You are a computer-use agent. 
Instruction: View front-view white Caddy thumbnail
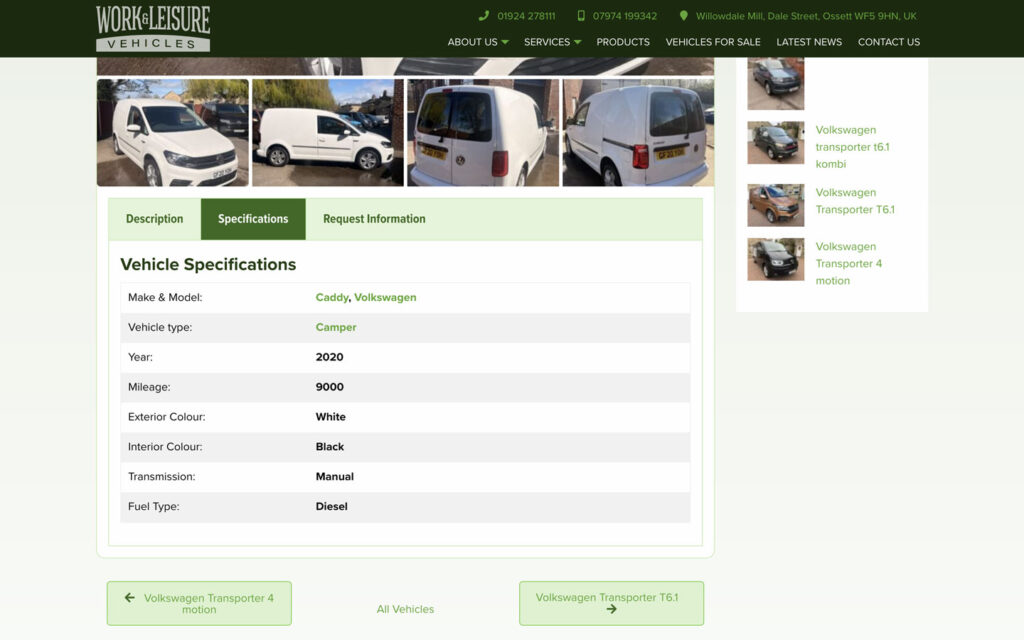(172, 133)
